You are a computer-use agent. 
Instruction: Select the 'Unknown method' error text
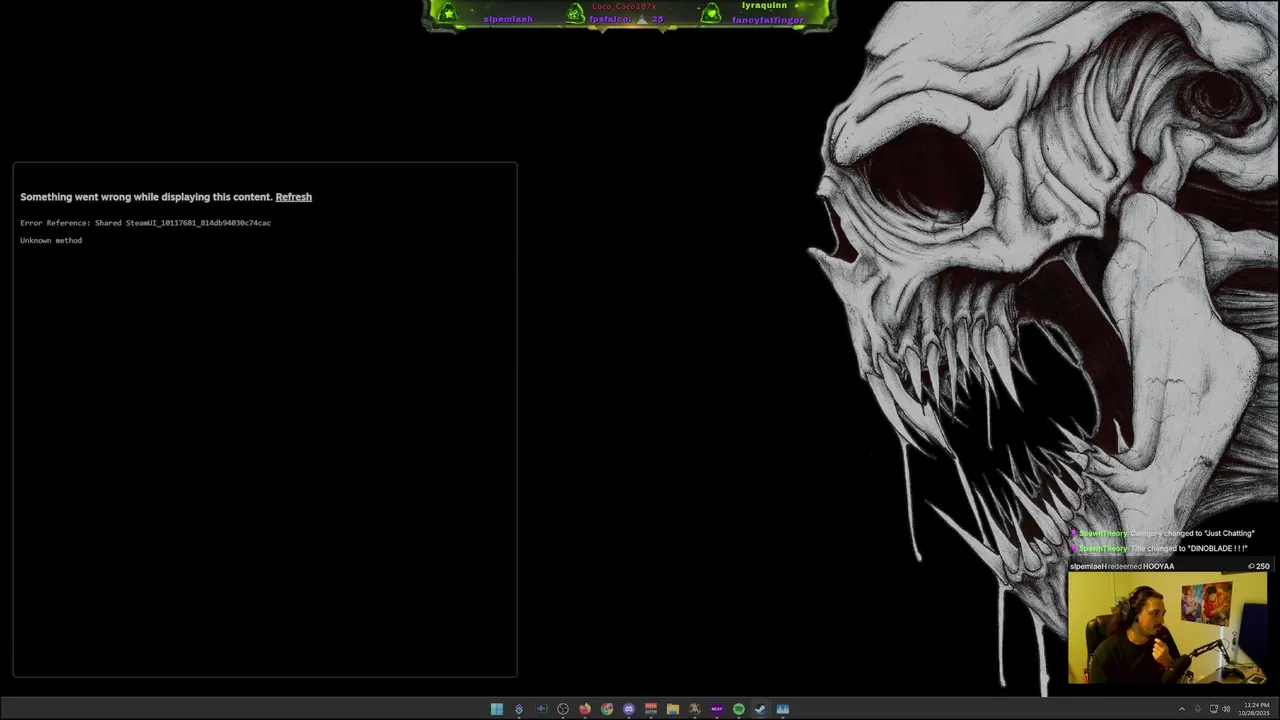(51, 240)
